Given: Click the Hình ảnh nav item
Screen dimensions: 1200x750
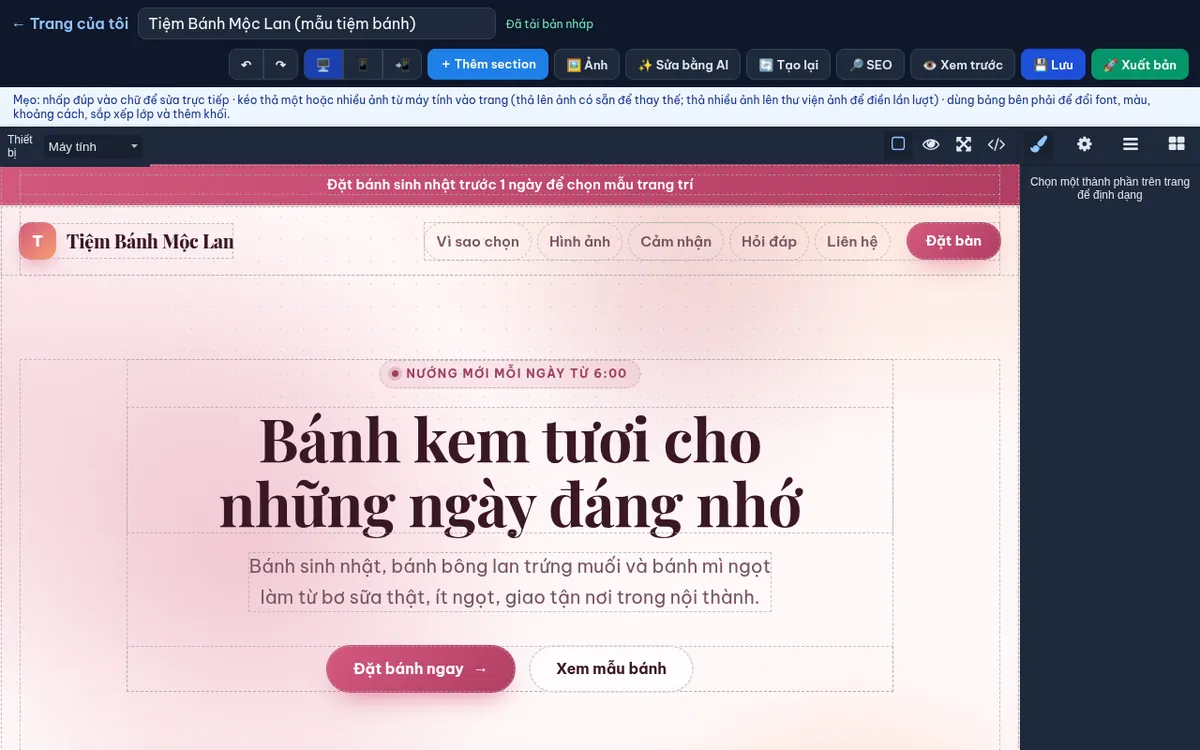Looking at the screenshot, I should pos(579,241).
